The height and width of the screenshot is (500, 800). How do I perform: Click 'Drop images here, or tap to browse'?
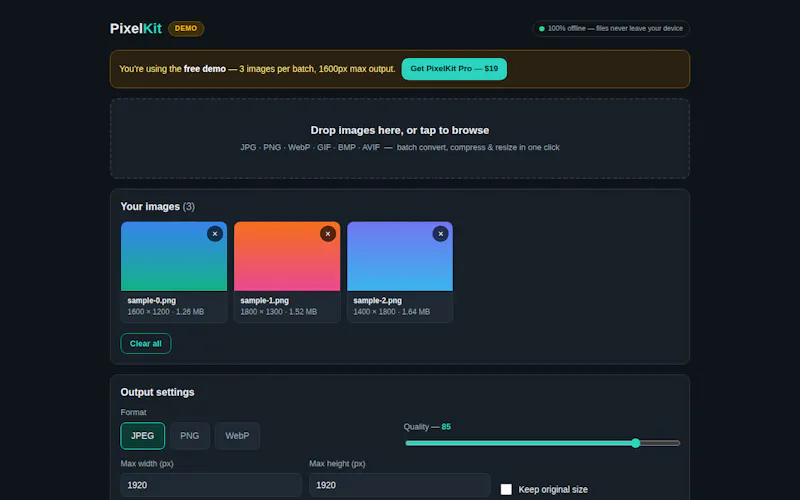coord(400,130)
